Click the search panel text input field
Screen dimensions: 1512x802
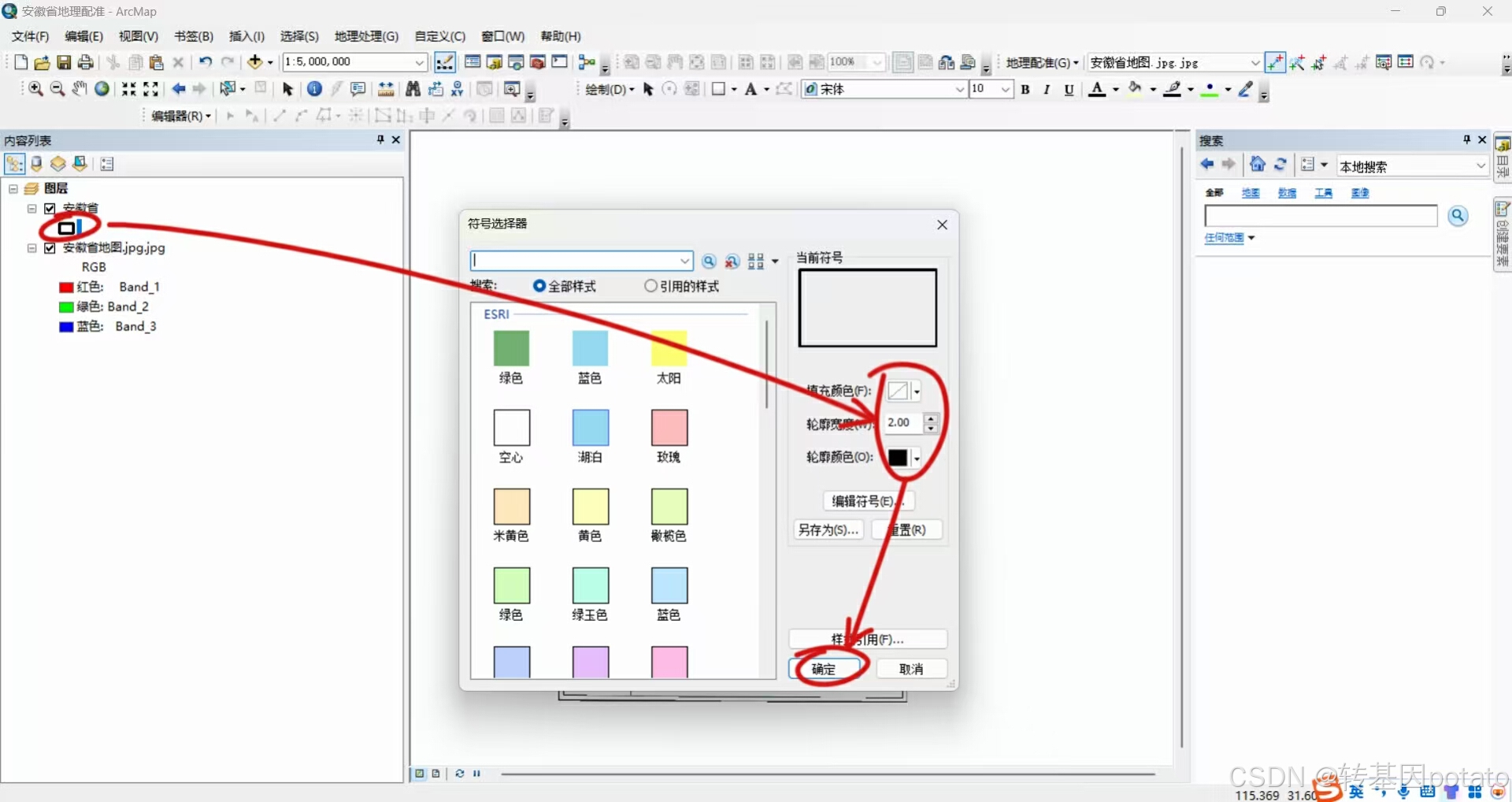tap(1321, 216)
